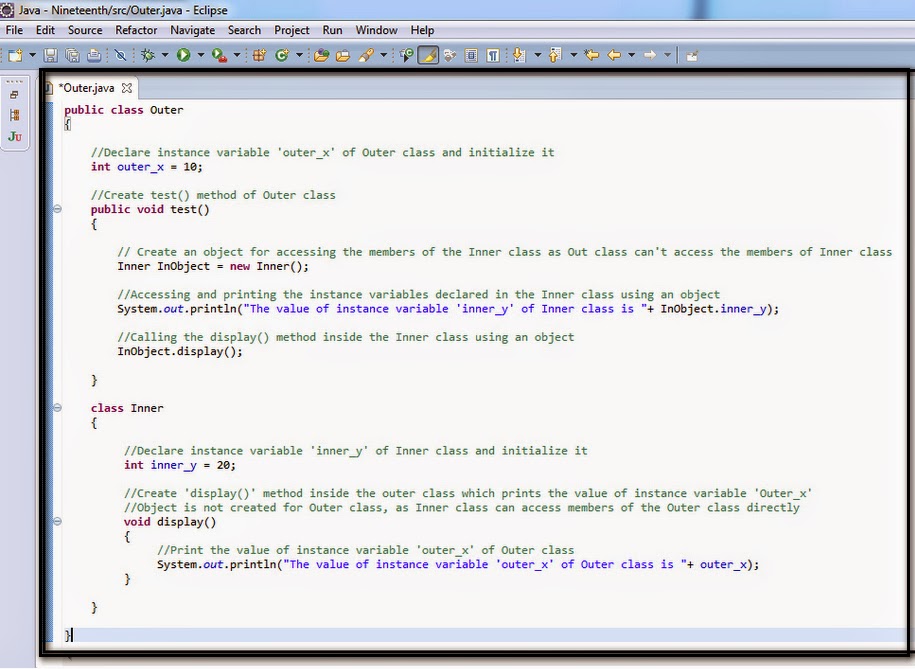Open the Debug configurations dropdown arrow

(x=165, y=55)
